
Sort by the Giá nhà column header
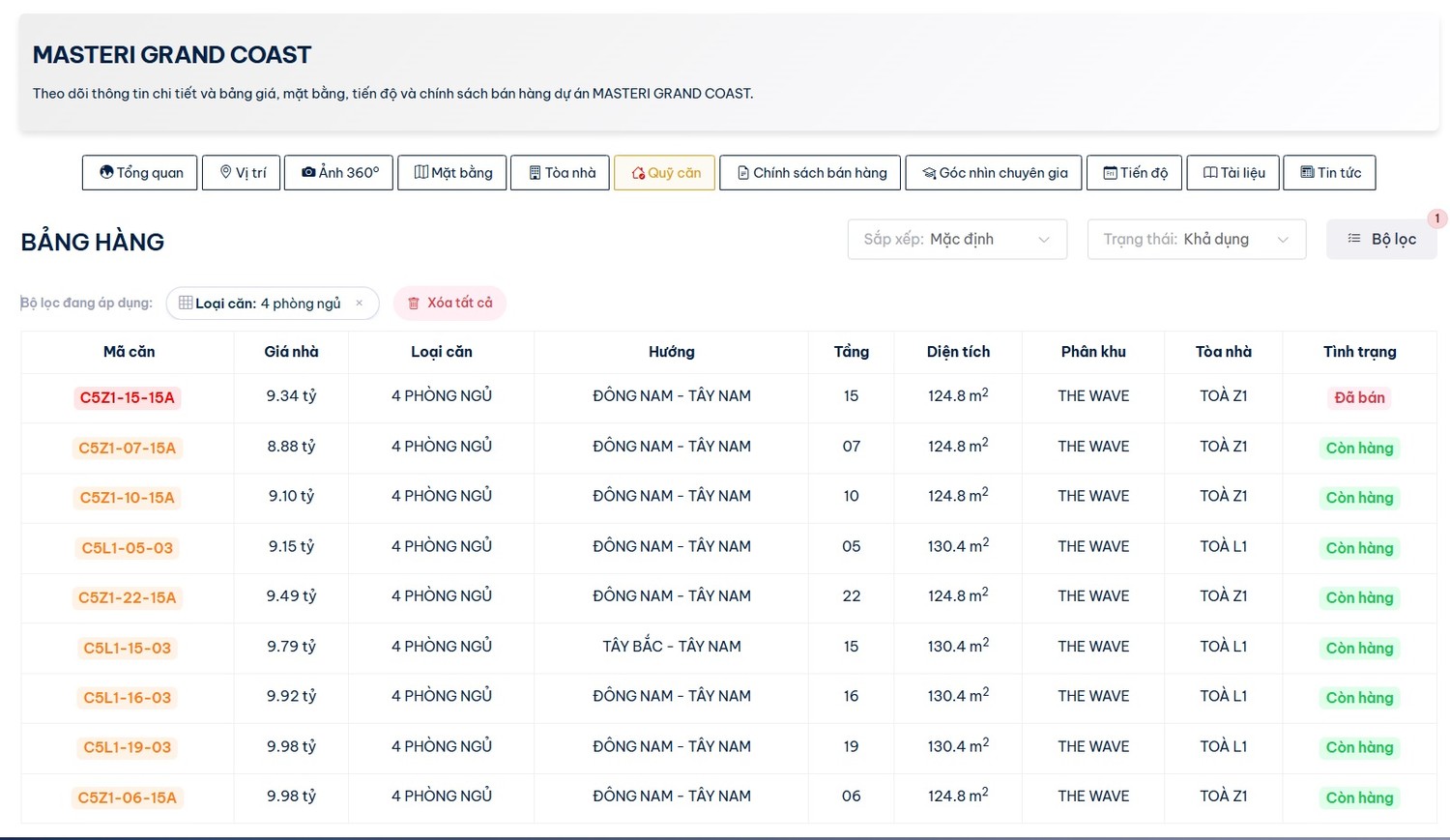[x=291, y=352]
